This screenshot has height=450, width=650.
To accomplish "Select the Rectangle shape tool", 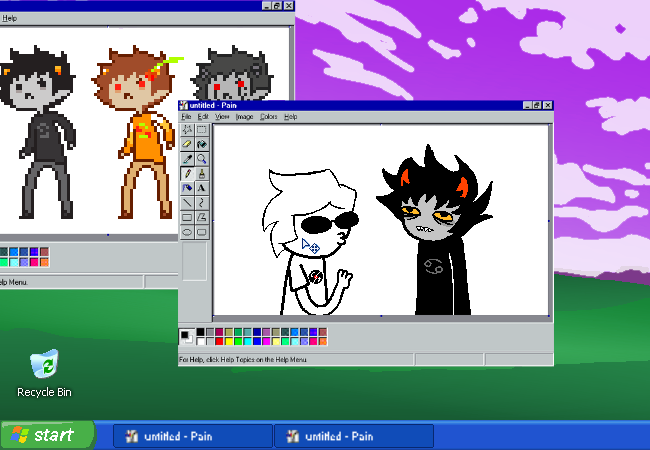I will click(187, 217).
